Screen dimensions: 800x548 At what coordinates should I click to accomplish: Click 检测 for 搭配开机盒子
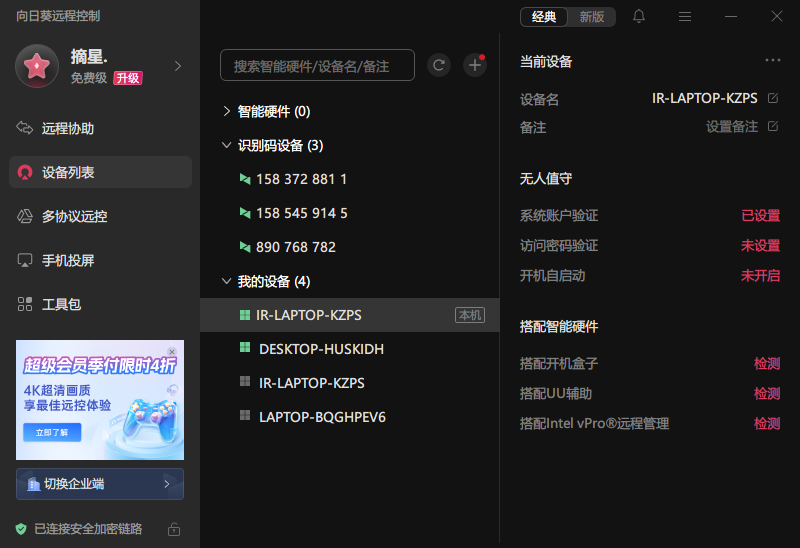point(767,363)
